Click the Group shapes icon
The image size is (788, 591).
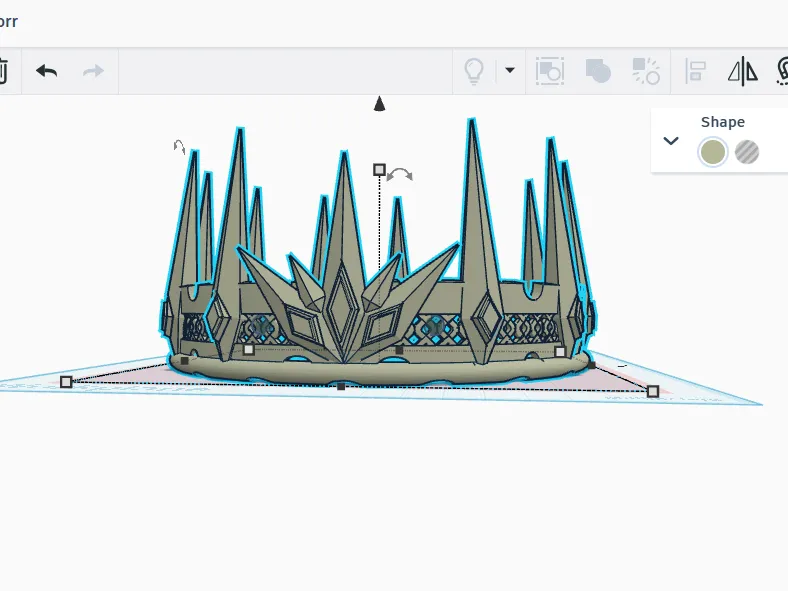tap(549, 71)
